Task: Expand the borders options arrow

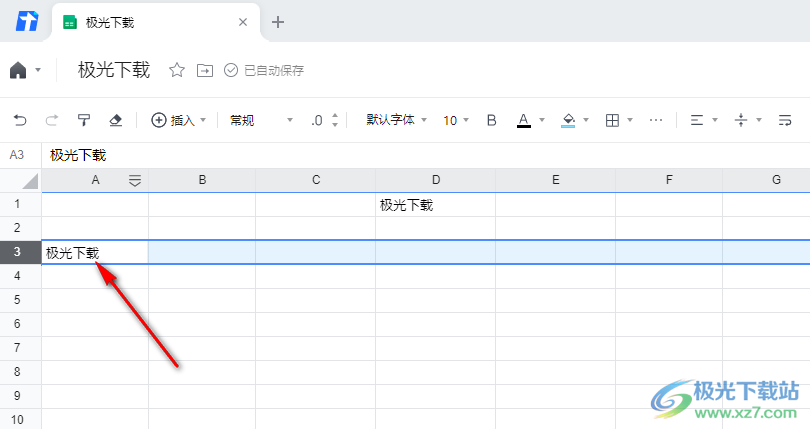Action: (x=630, y=120)
